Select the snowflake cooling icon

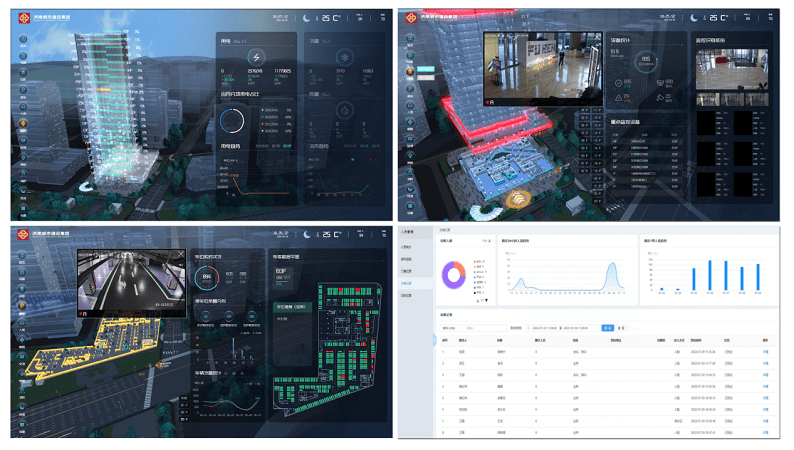pyautogui.click(x=345, y=57)
